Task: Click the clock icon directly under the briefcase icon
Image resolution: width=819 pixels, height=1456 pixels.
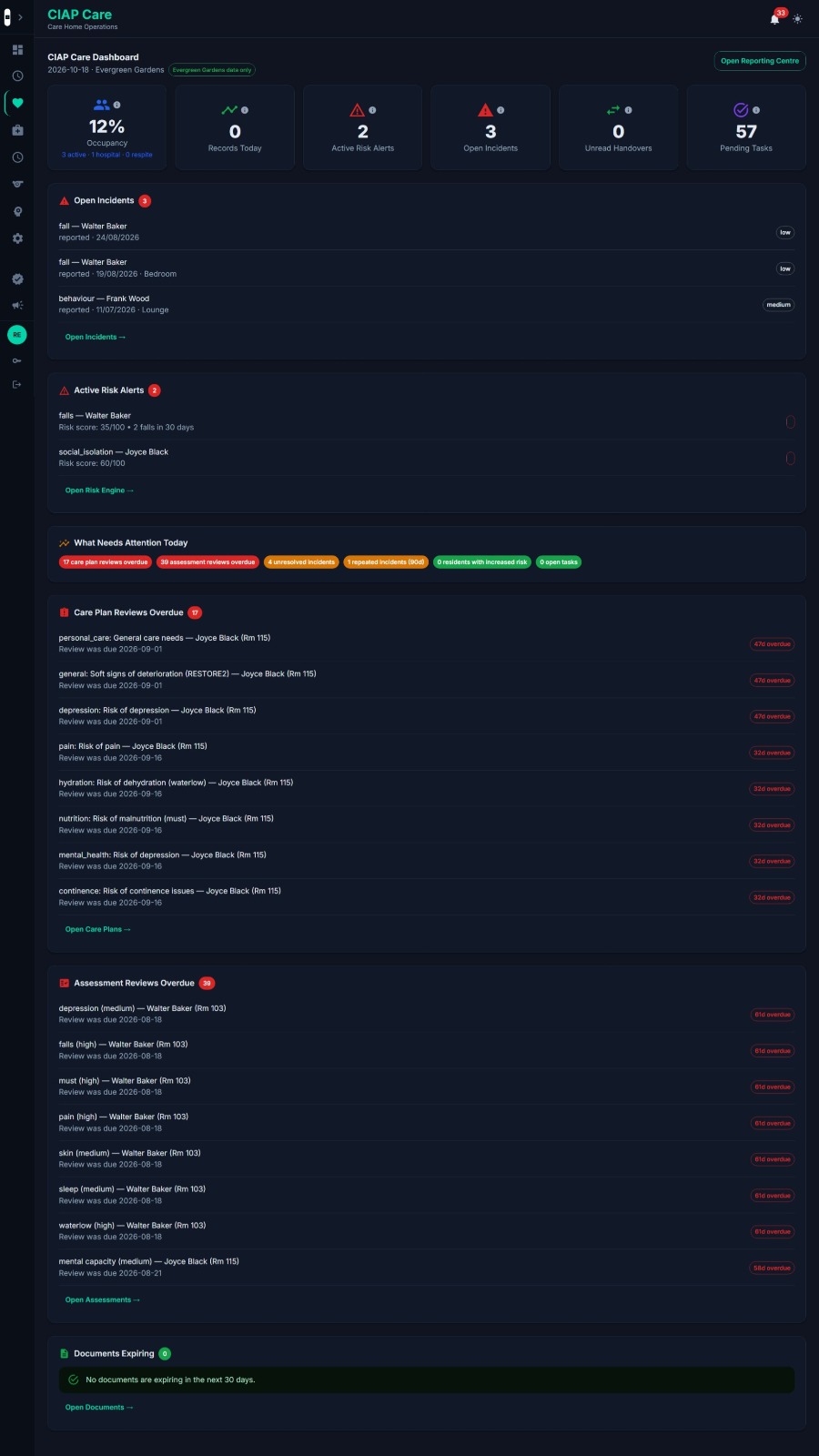Action: [x=17, y=157]
